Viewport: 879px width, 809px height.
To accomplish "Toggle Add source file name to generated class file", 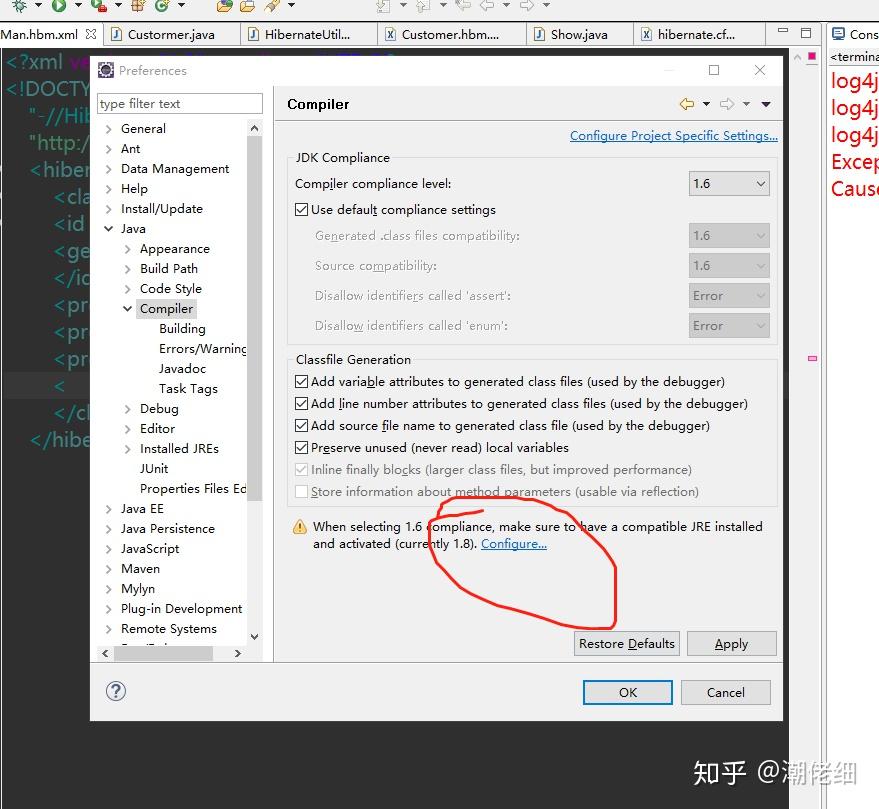I will pos(301,427).
